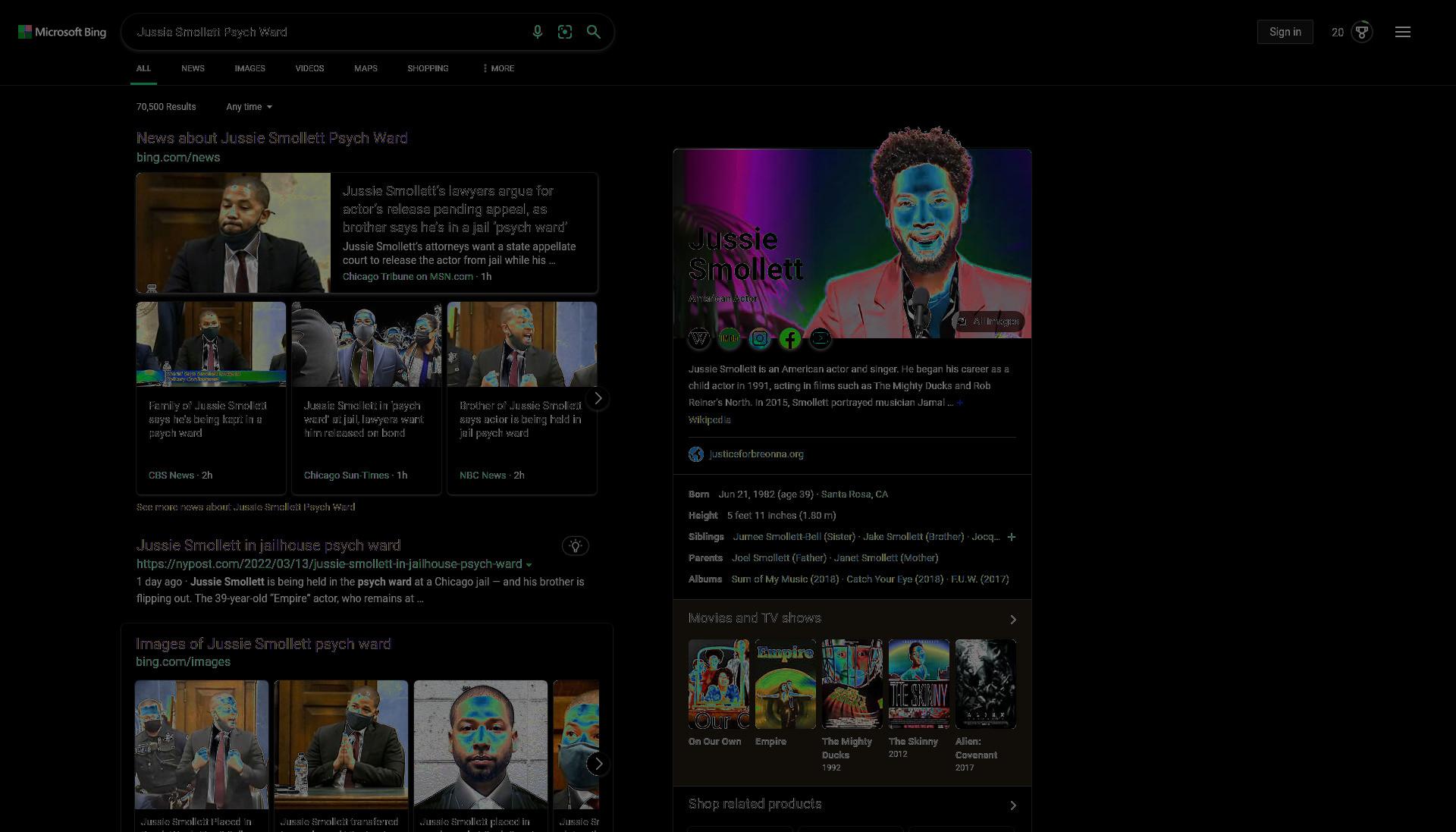Screen dimensions: 1456x832
Task: Click See more news about Jussie Smollett
Action: [246, 507]
